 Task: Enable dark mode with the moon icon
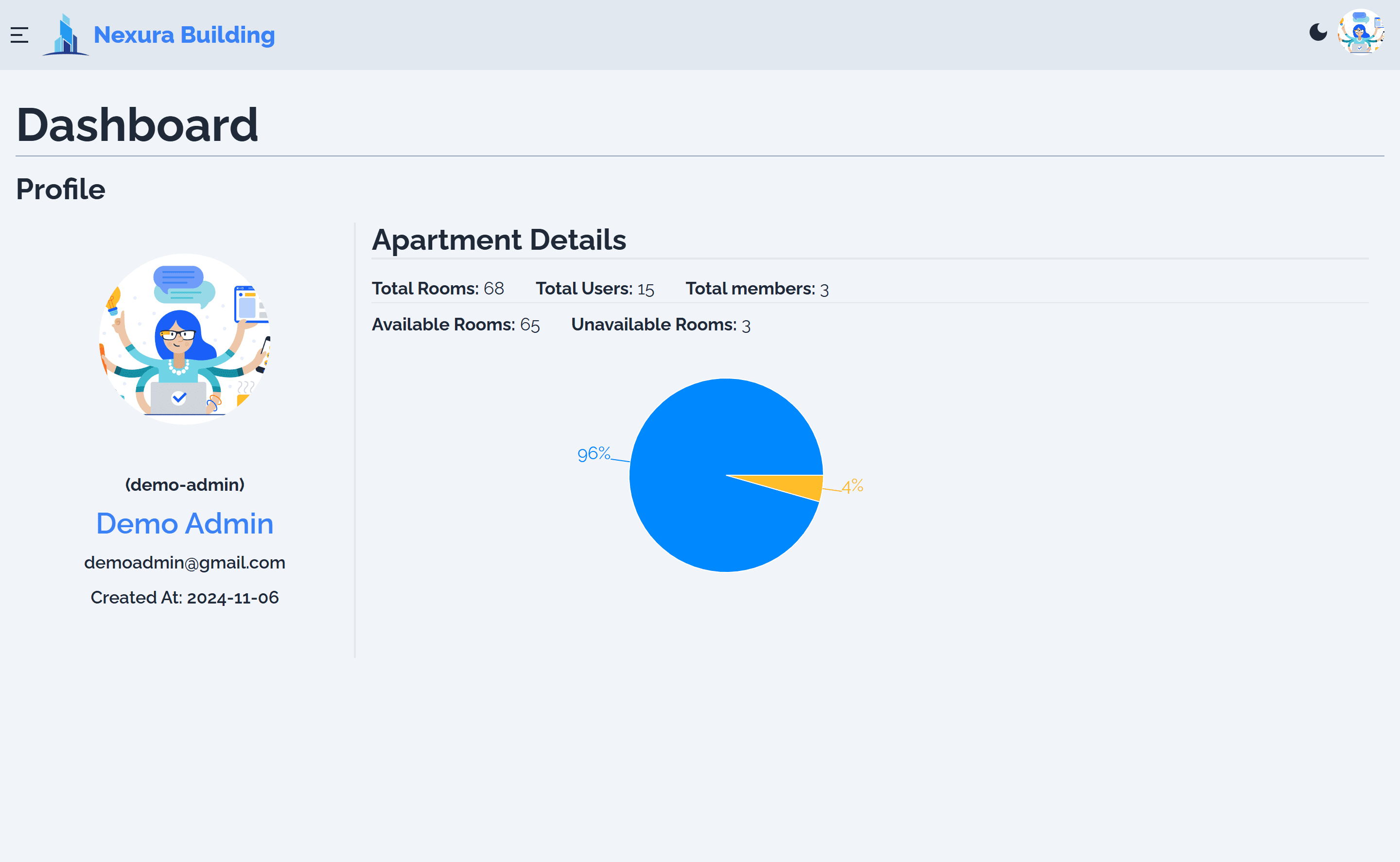[x=1319, y=33]
